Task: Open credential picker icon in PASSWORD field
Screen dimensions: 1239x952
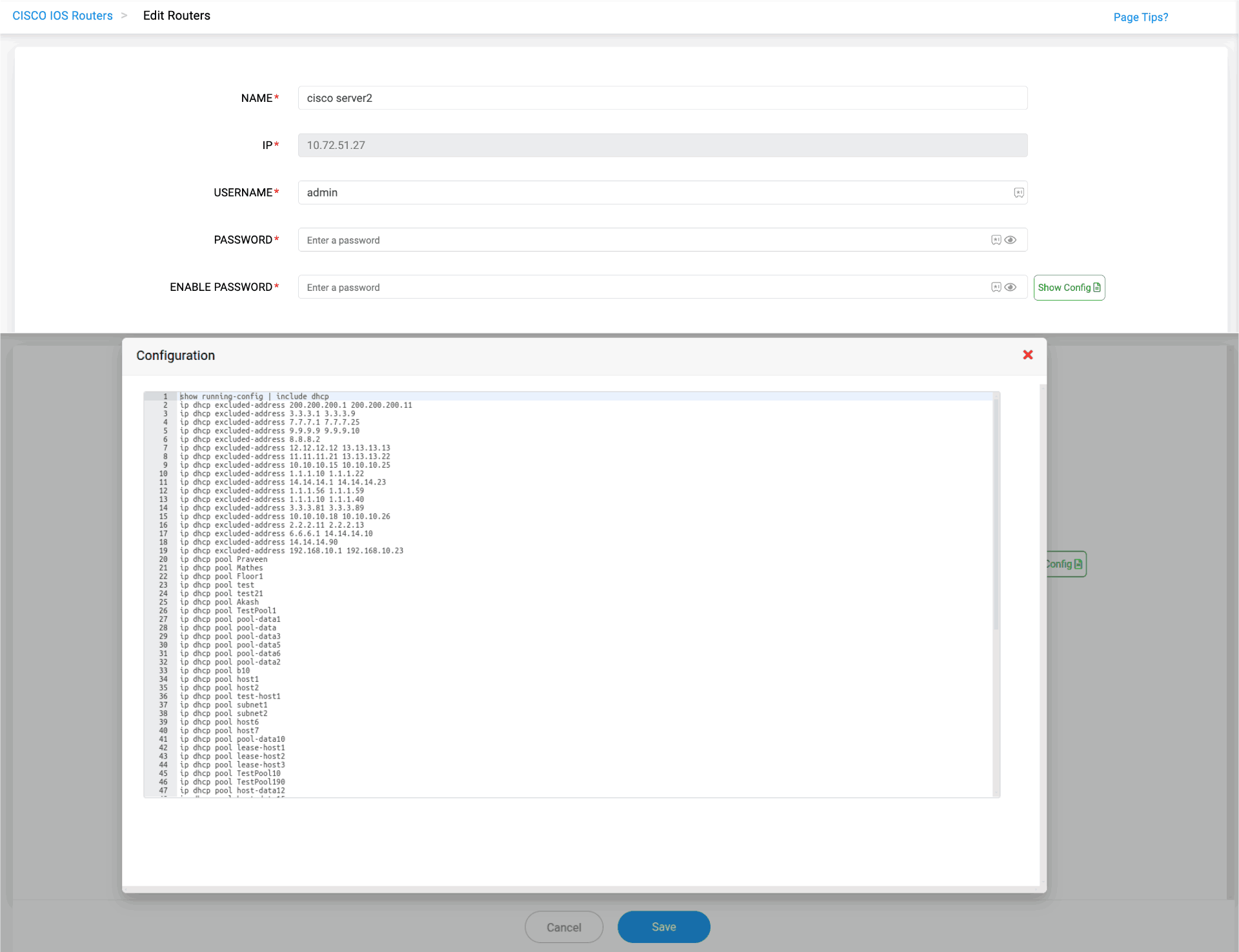Action: 996,239
